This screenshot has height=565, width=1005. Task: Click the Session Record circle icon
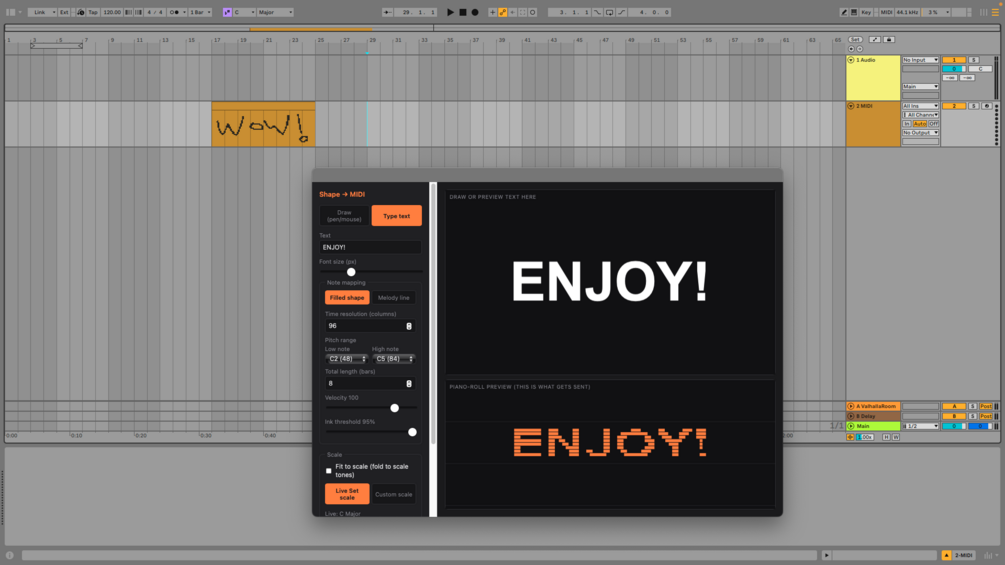tap(533, 12)
